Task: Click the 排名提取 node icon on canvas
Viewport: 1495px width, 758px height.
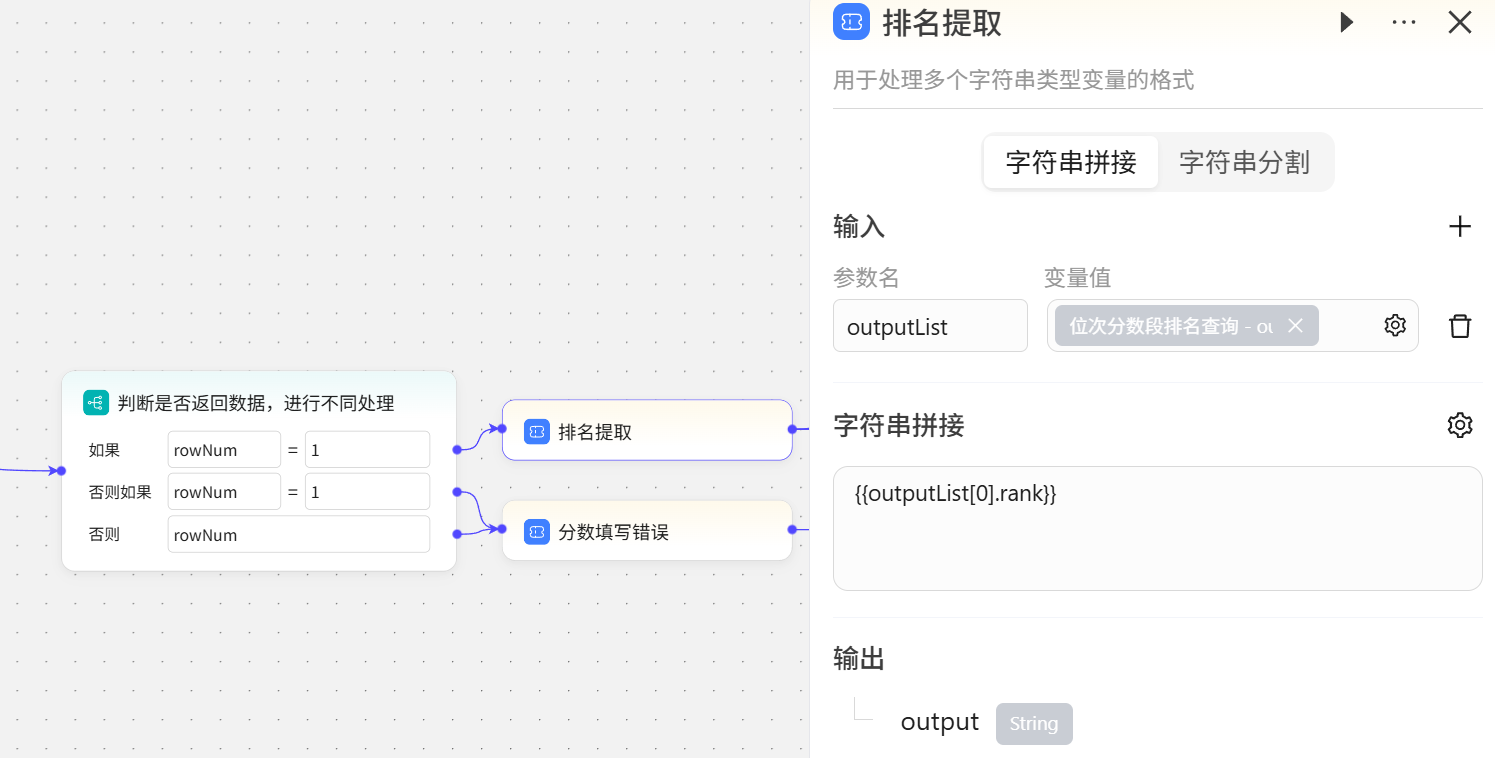Action: point(537,431)
